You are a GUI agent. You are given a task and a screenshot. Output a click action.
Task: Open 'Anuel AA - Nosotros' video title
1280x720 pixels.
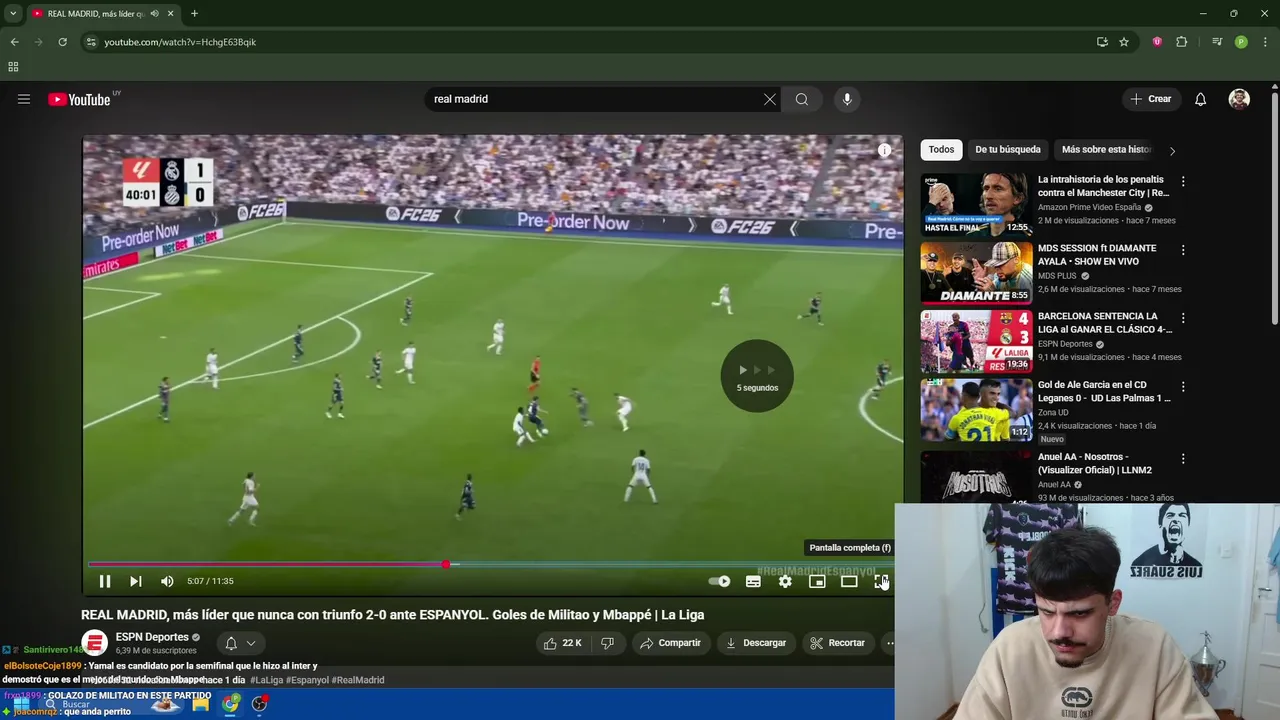pos(1097,464)
